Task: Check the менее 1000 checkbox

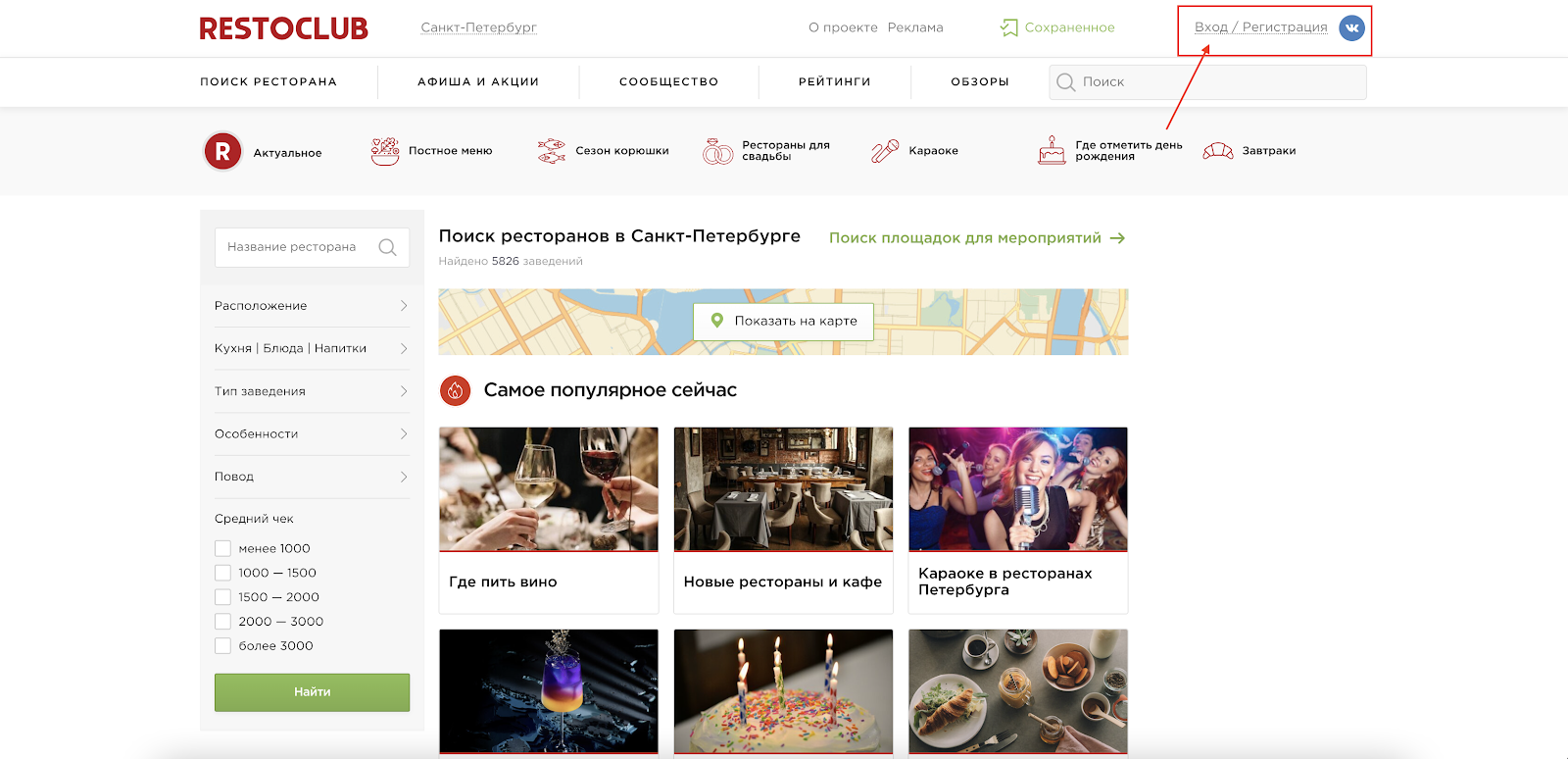Action: pyautogui.click(x=223, y=548)
